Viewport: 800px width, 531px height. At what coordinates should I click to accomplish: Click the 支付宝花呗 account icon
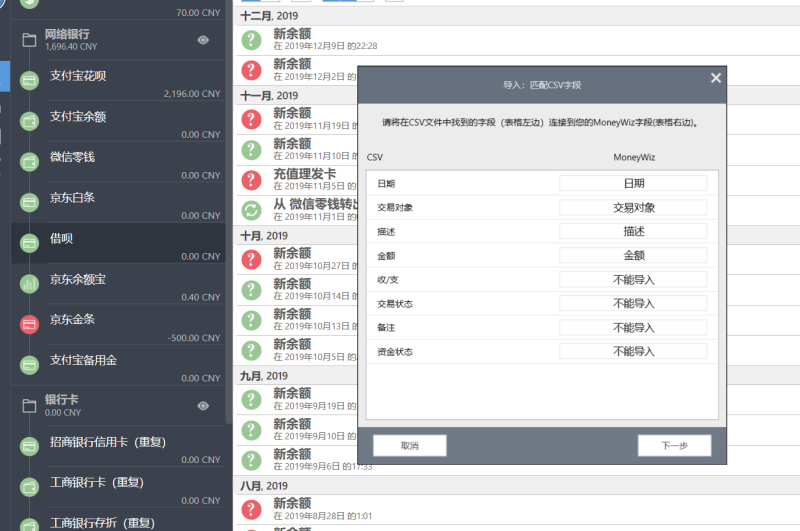(29, 81)
